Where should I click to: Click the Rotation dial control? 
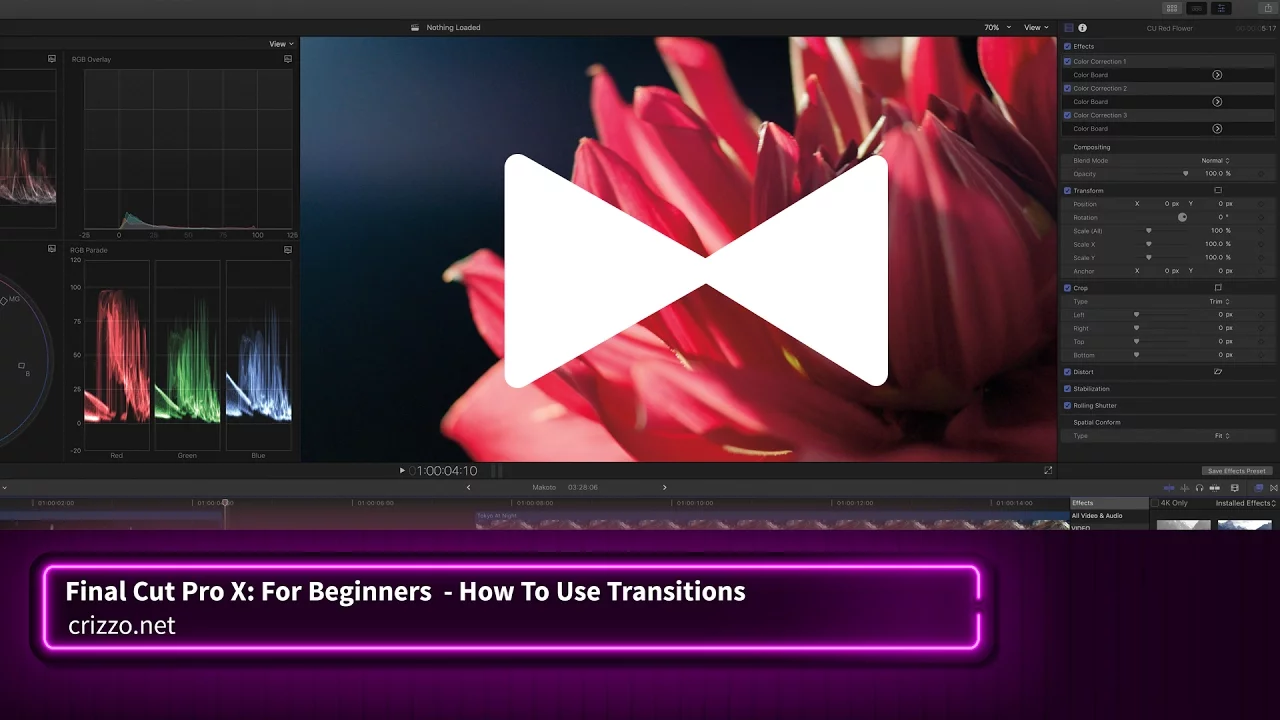1183,217
